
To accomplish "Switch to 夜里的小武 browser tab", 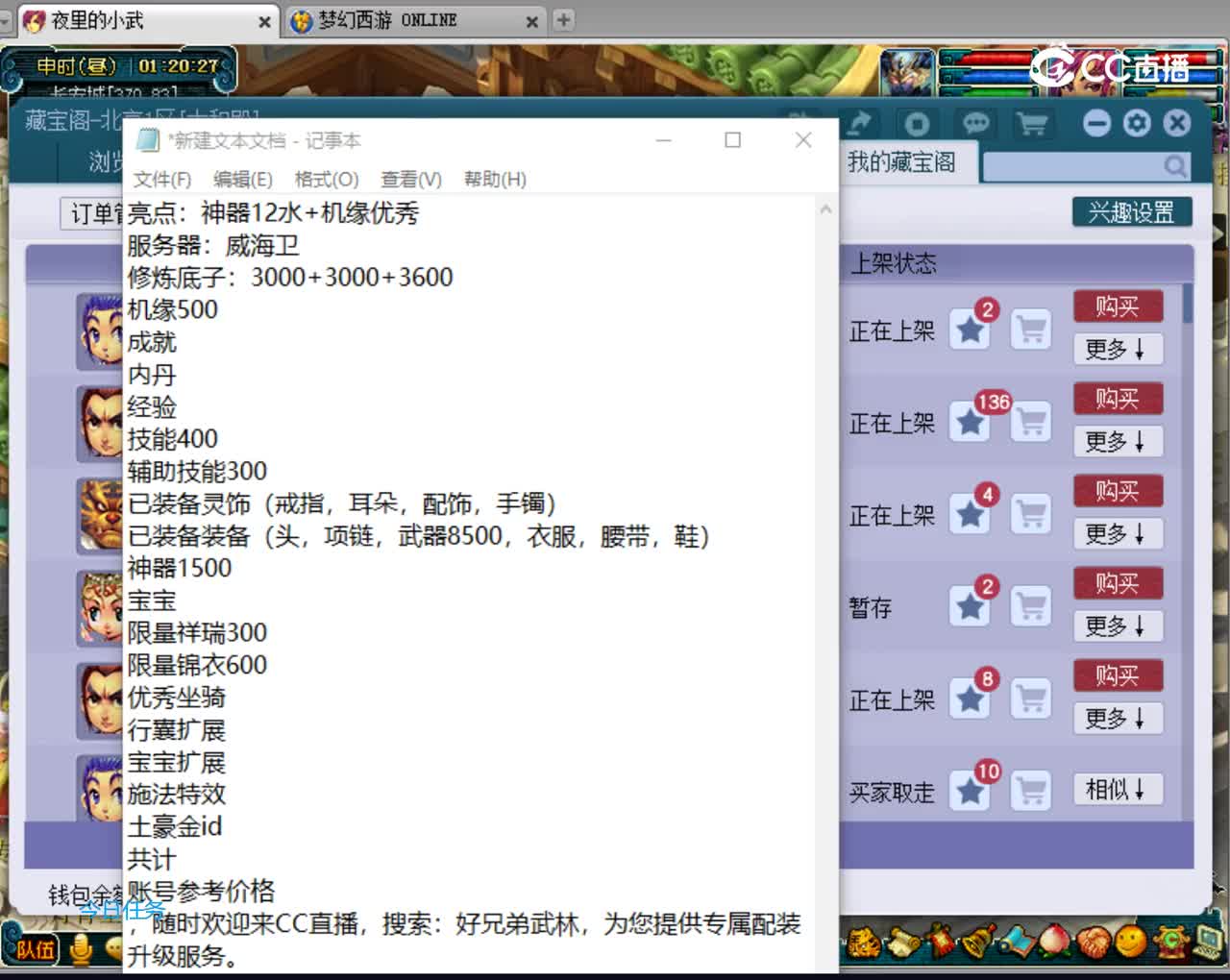I will pyautogui.click(x=147, y=20).
